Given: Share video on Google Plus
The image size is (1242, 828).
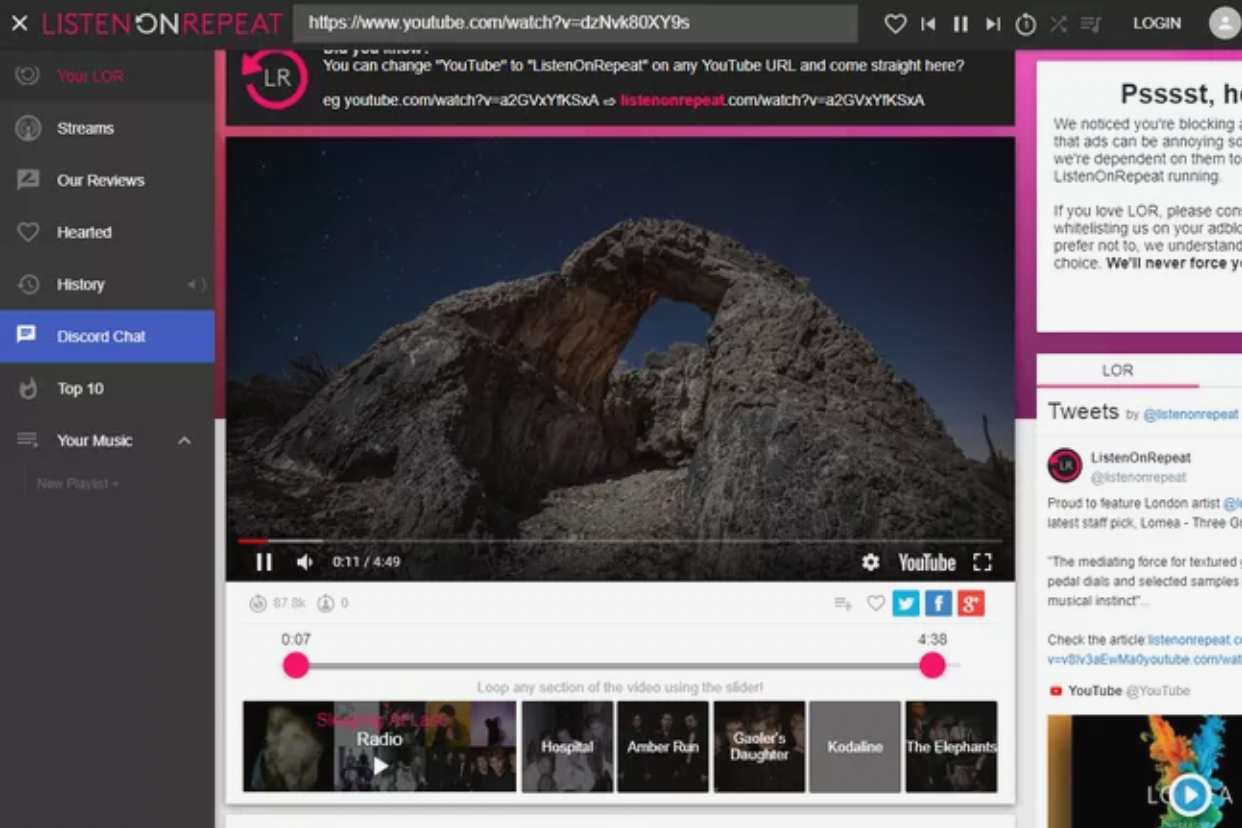Looking at the screenshot, I should point(971,603).
